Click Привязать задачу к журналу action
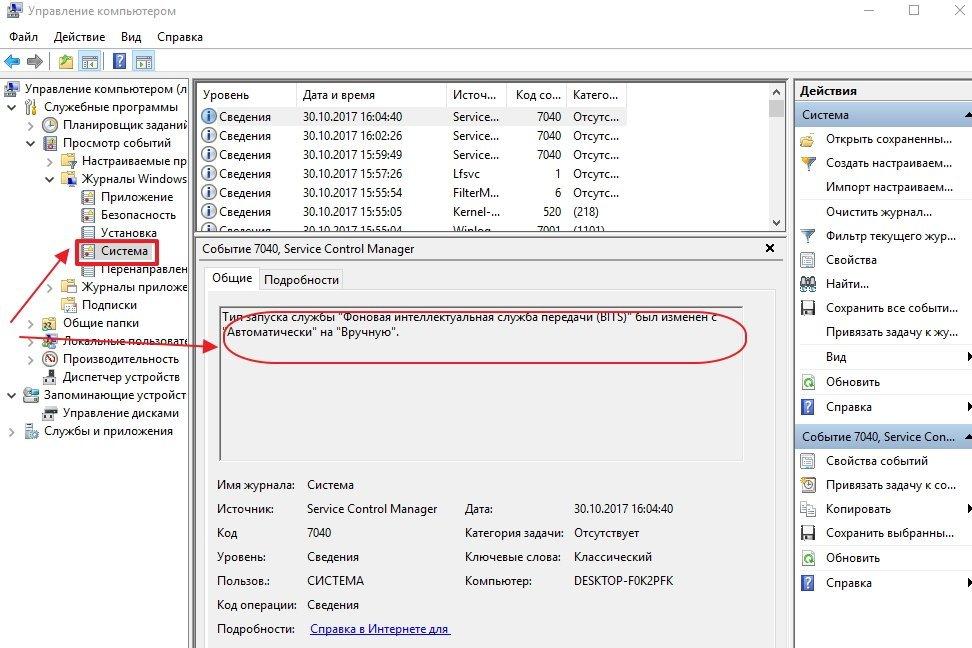Image resolution: width=972 pixels, height=648 pixels. (x=891, y=332)
